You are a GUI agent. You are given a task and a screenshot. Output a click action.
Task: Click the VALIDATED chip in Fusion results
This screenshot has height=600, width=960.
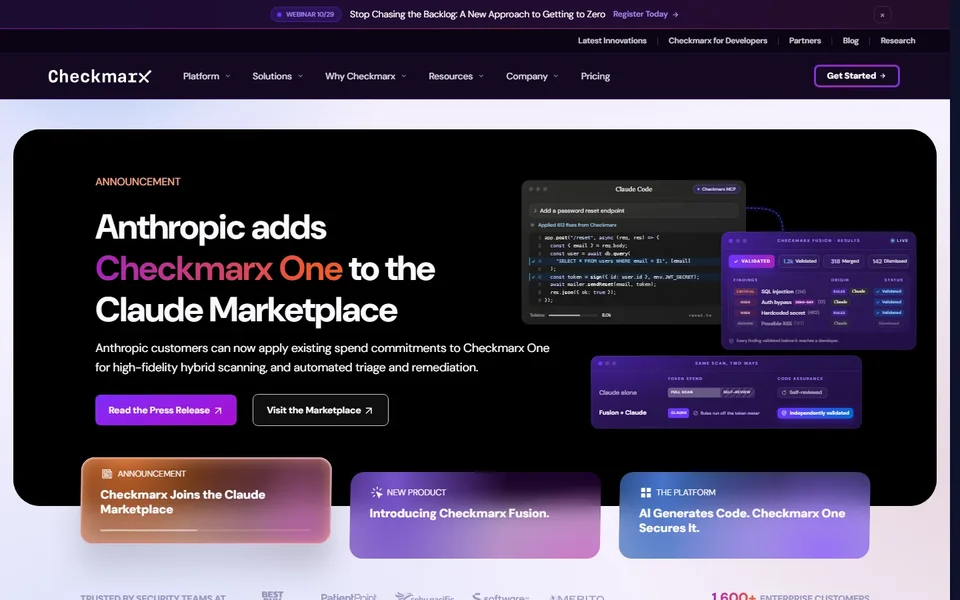751,261
